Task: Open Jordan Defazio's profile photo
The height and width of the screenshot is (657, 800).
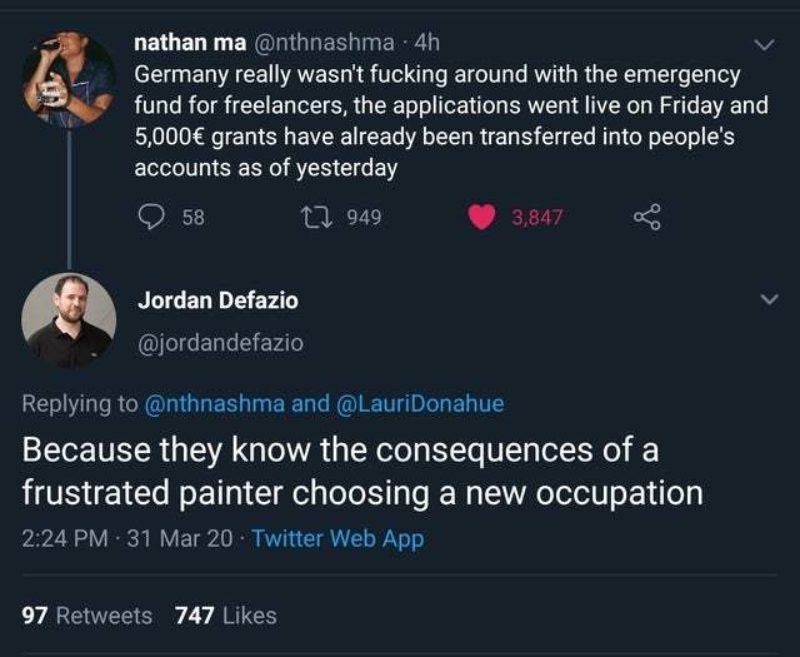Action: click(68, 319)
